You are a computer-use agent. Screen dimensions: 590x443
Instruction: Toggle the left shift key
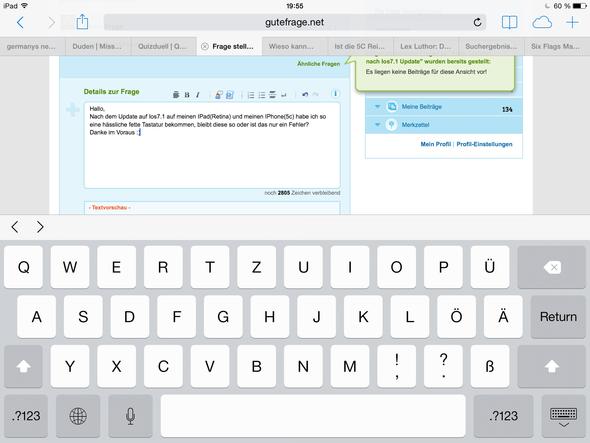pos(23,366)
